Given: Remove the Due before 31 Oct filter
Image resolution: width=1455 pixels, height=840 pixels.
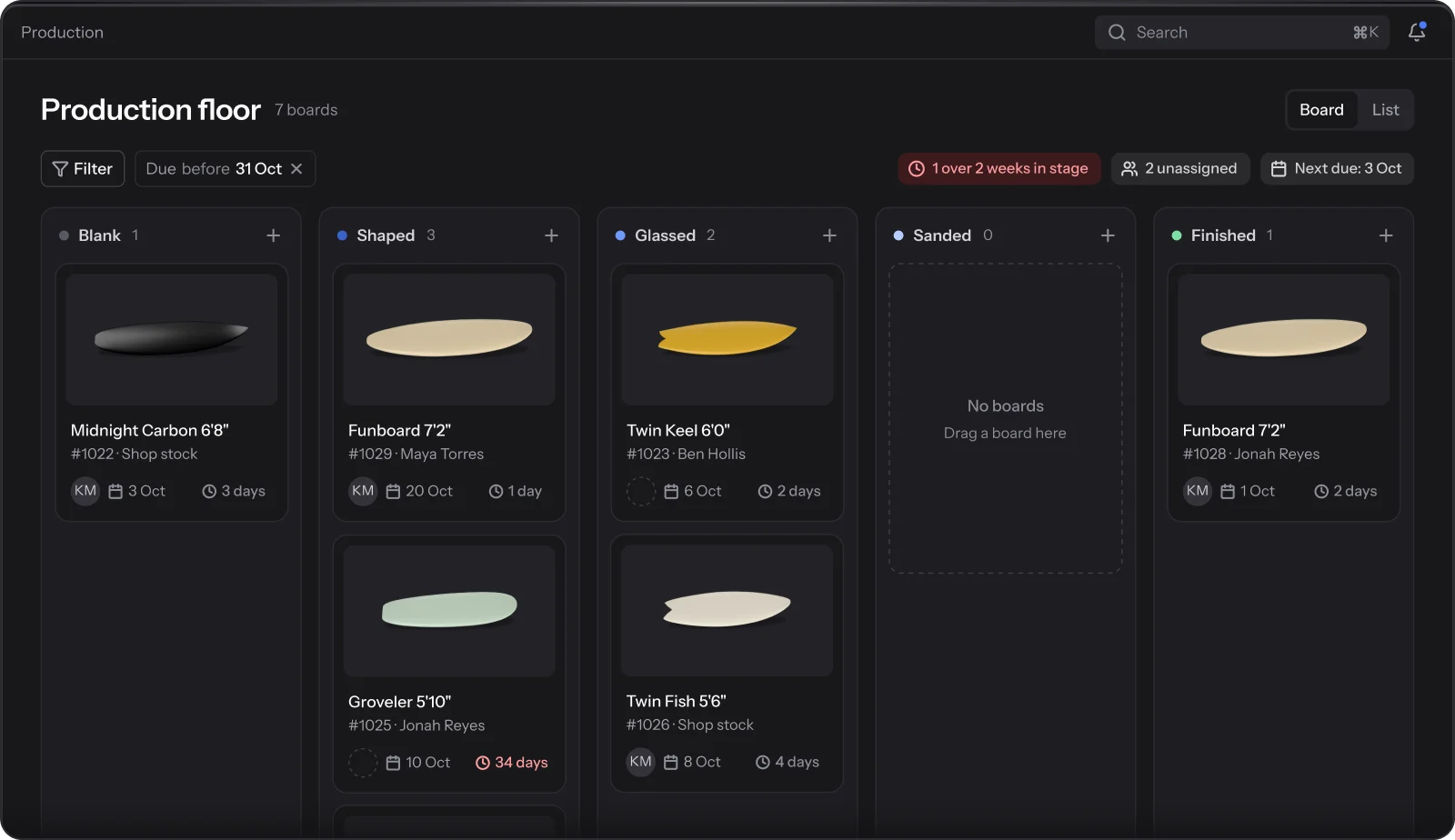Looking at the screenshot, I should point(296,169).
